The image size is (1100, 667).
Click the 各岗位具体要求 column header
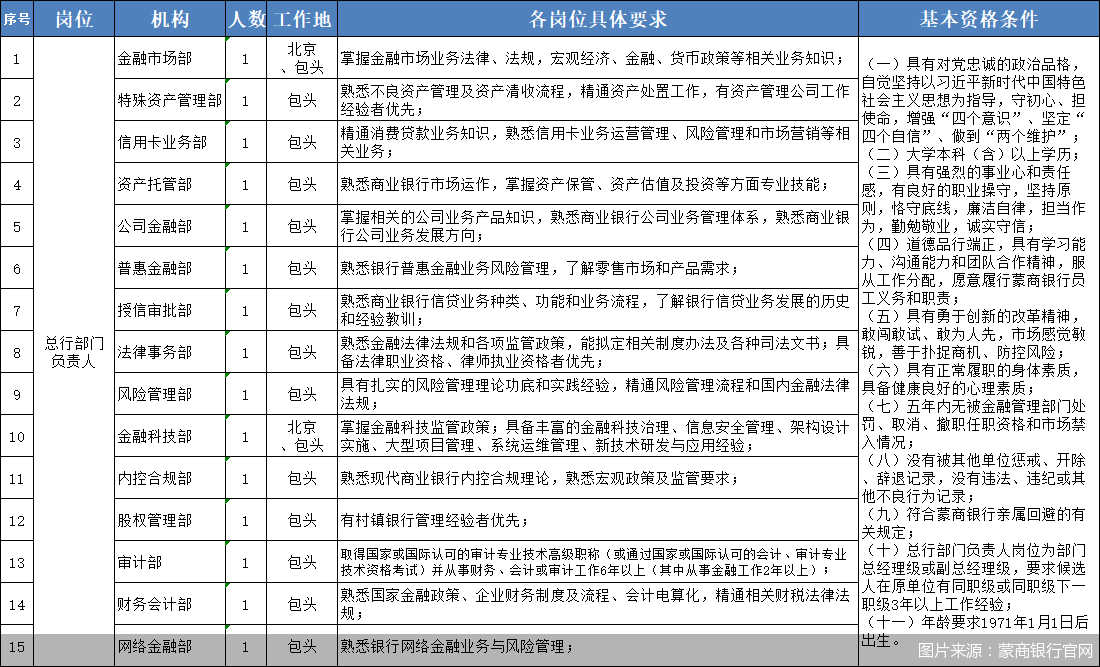point(598,19)
